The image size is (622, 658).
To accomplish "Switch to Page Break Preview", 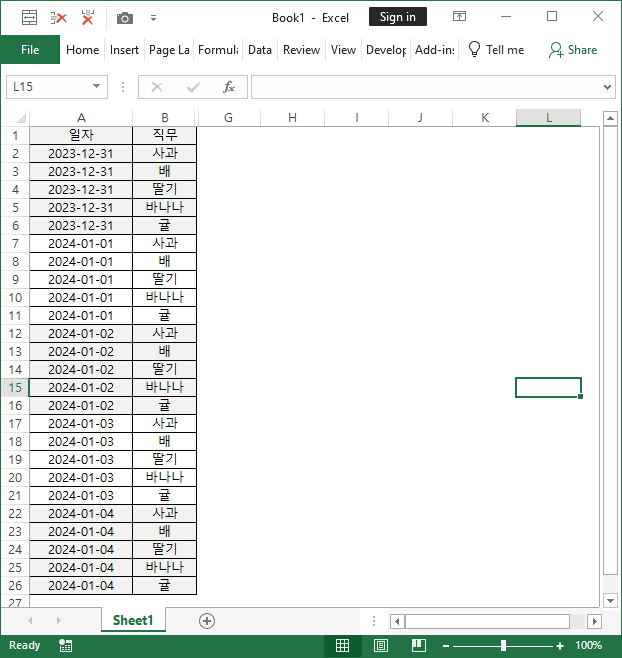I will pos(418,645).
